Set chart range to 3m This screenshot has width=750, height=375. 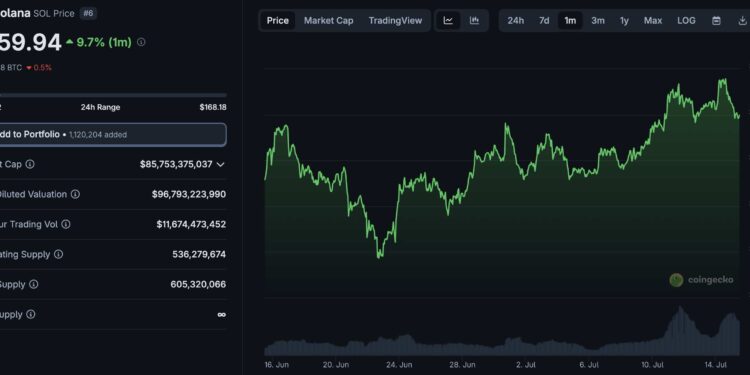coord(598,21)
